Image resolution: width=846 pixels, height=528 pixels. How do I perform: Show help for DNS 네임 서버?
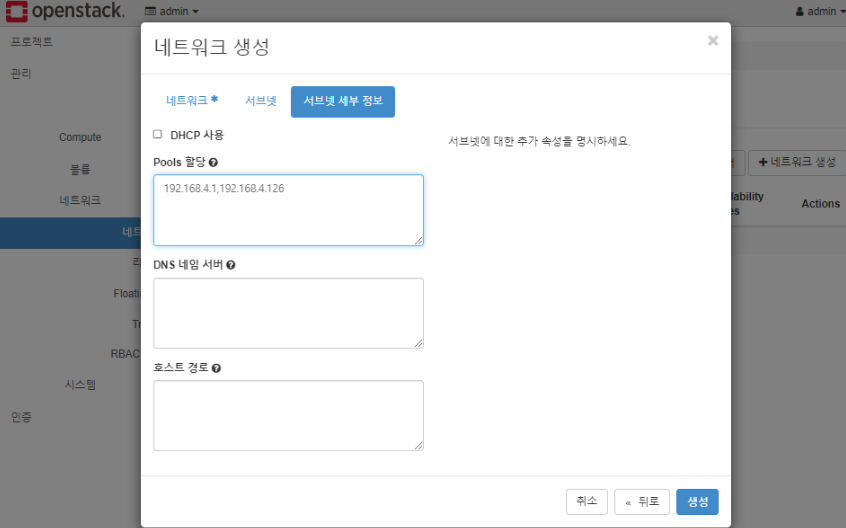[x=230, y=265]
